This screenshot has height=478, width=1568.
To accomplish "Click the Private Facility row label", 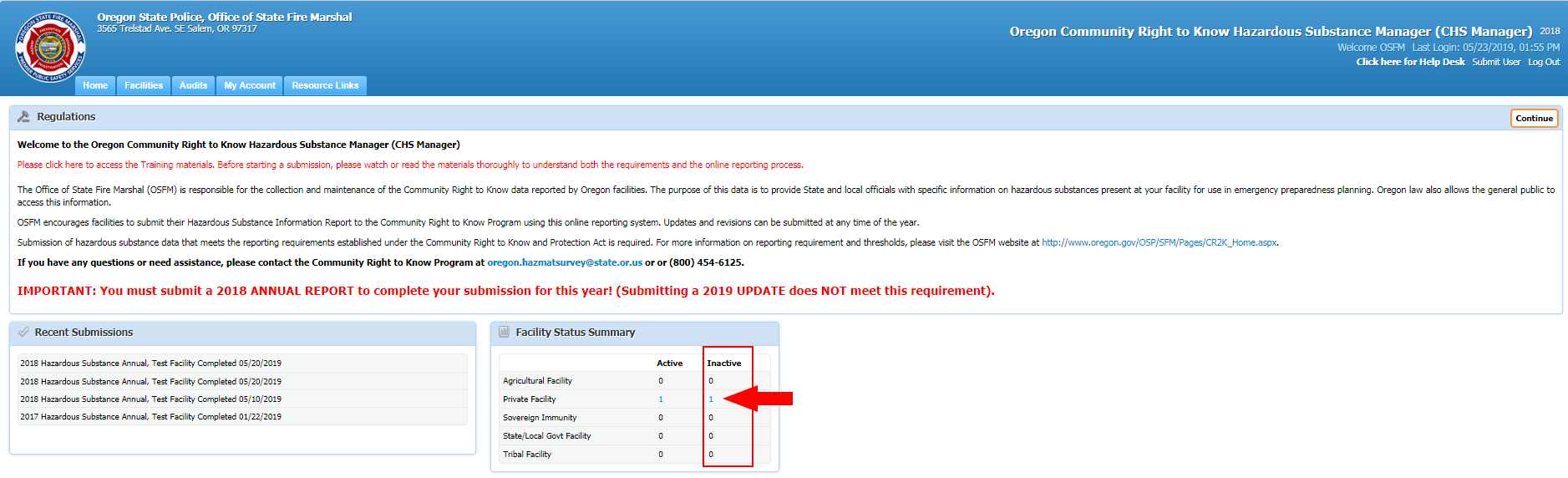I will [529, 399].
